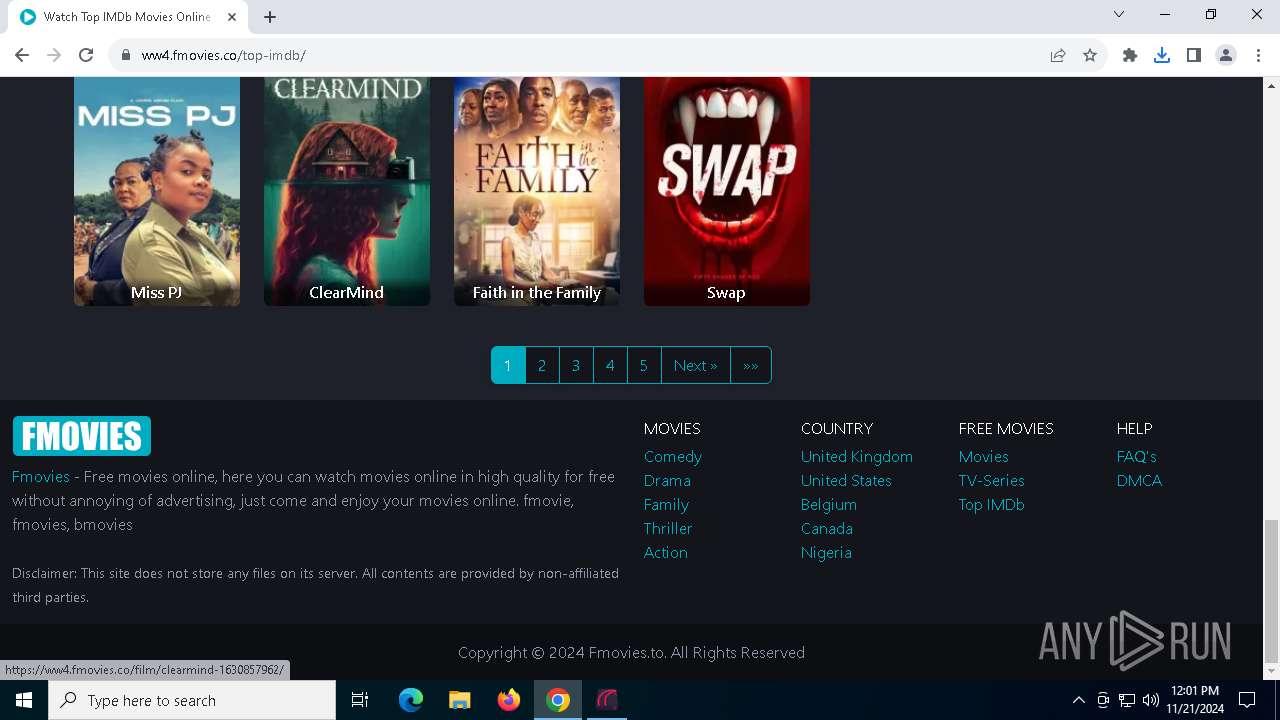Viewport: 1280px width, 720px height.
Task: Open the FAQ's help link
Action: [1137, 456]
